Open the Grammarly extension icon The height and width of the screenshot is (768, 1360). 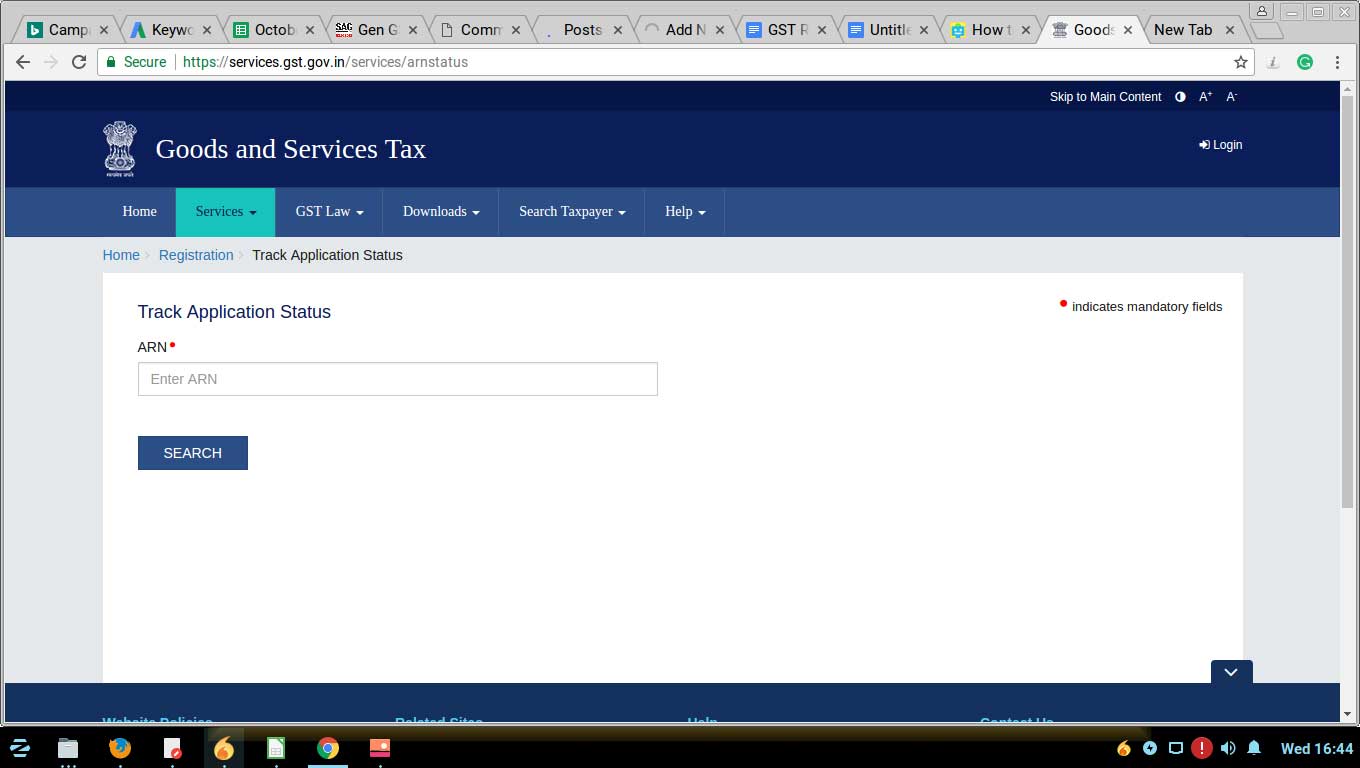[1305, 62]
